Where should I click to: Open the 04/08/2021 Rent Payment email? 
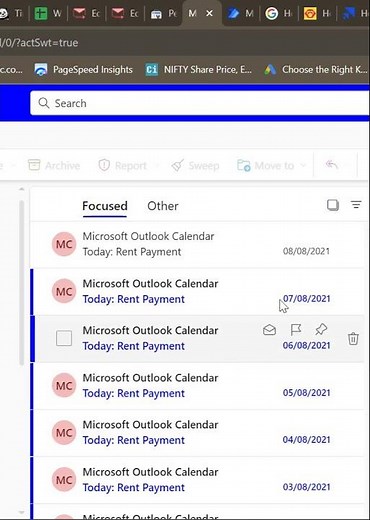click(x=197, y=433)
